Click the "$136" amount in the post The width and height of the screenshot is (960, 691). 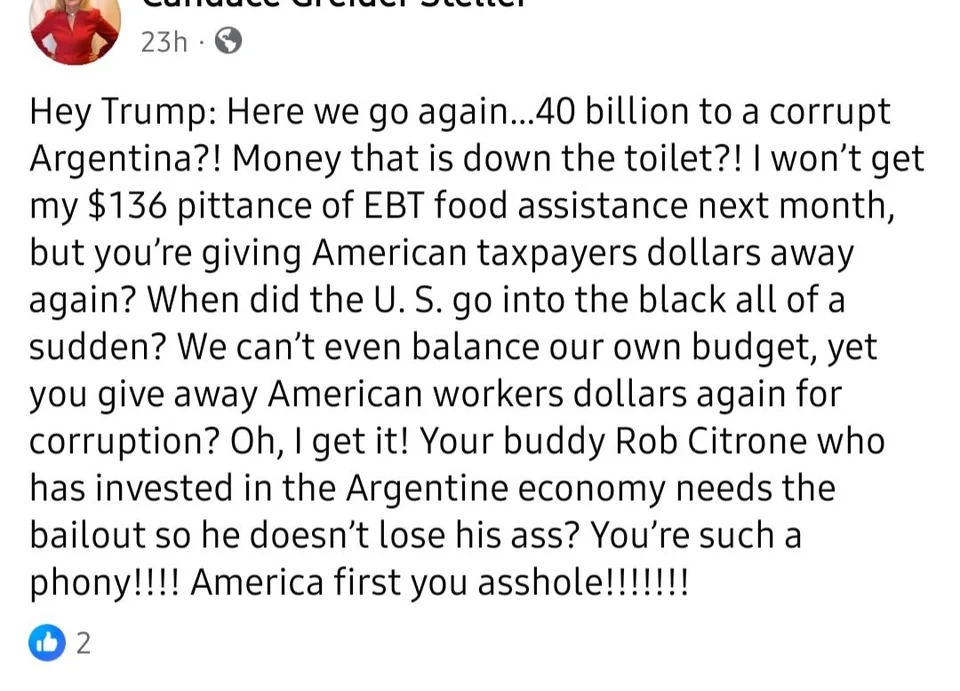point(127,205)
